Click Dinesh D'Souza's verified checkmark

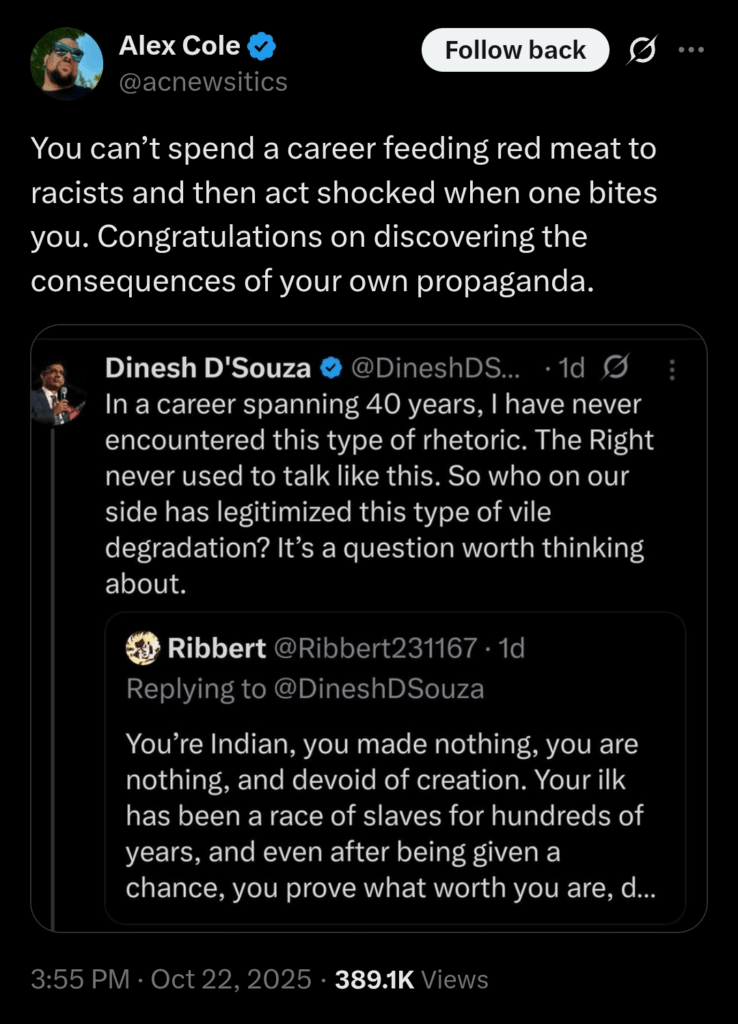click(x=330, y=368)
